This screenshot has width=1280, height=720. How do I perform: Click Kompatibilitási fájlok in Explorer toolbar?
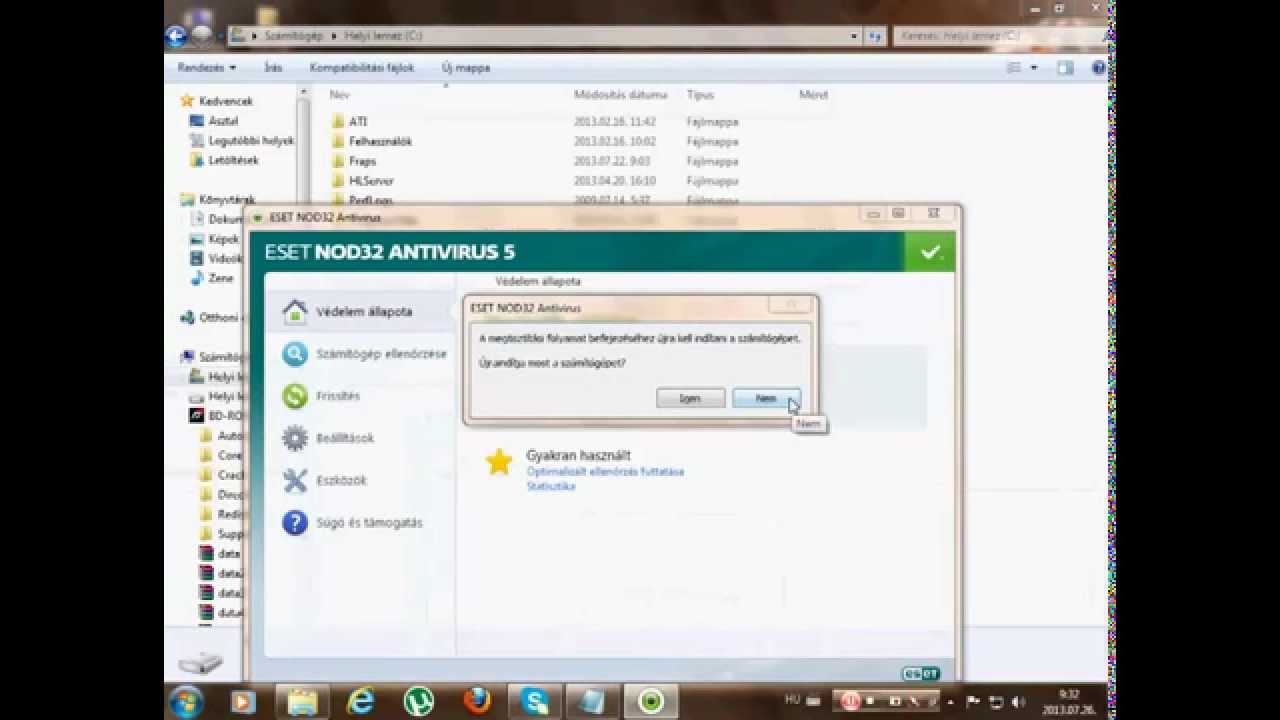click(361, 68)
